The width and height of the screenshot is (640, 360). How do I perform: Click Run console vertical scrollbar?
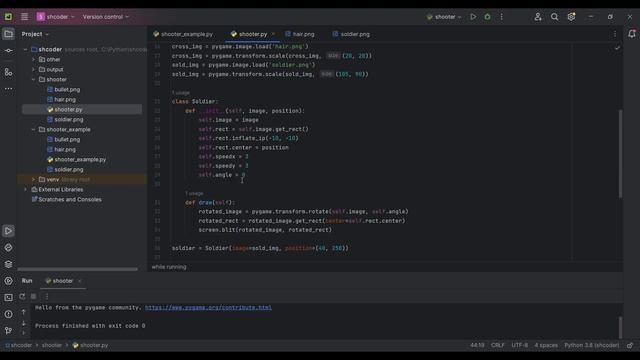(620, 327)
